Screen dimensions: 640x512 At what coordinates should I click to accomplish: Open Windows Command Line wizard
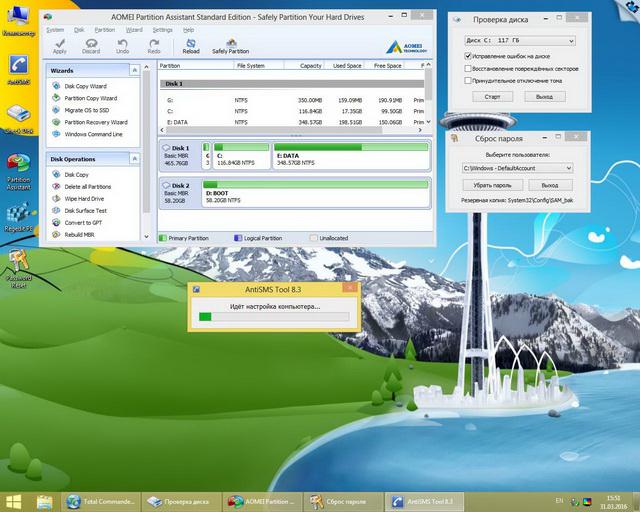(x=93, y=134)
